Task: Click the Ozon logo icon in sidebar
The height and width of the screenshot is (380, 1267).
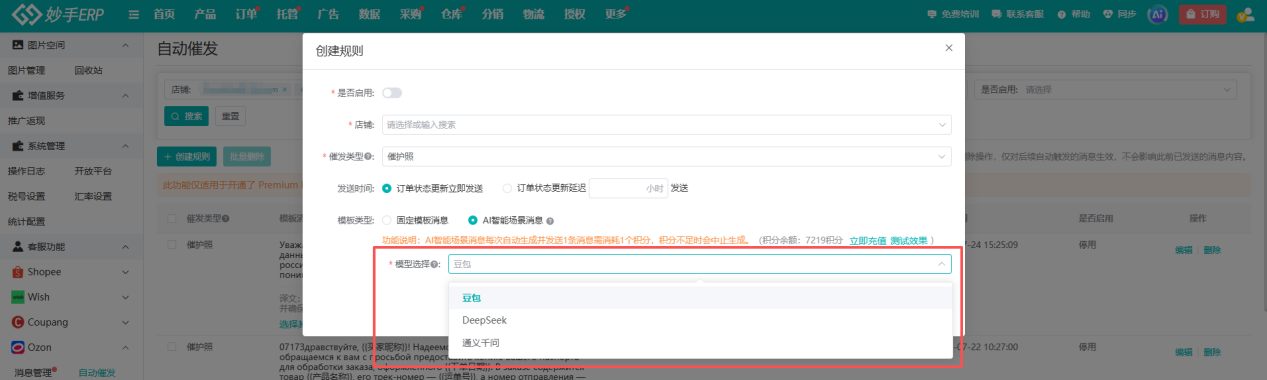Action: coord(18,347)
